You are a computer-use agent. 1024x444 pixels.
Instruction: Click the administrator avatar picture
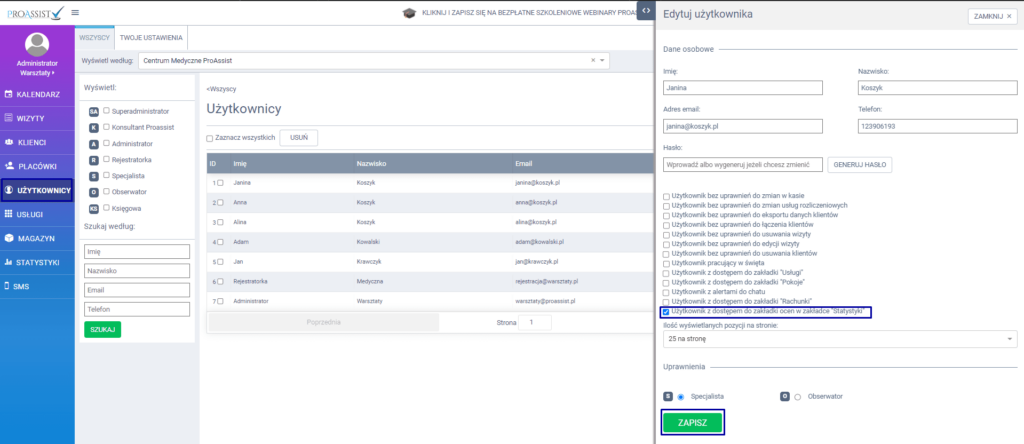(37, 45)
